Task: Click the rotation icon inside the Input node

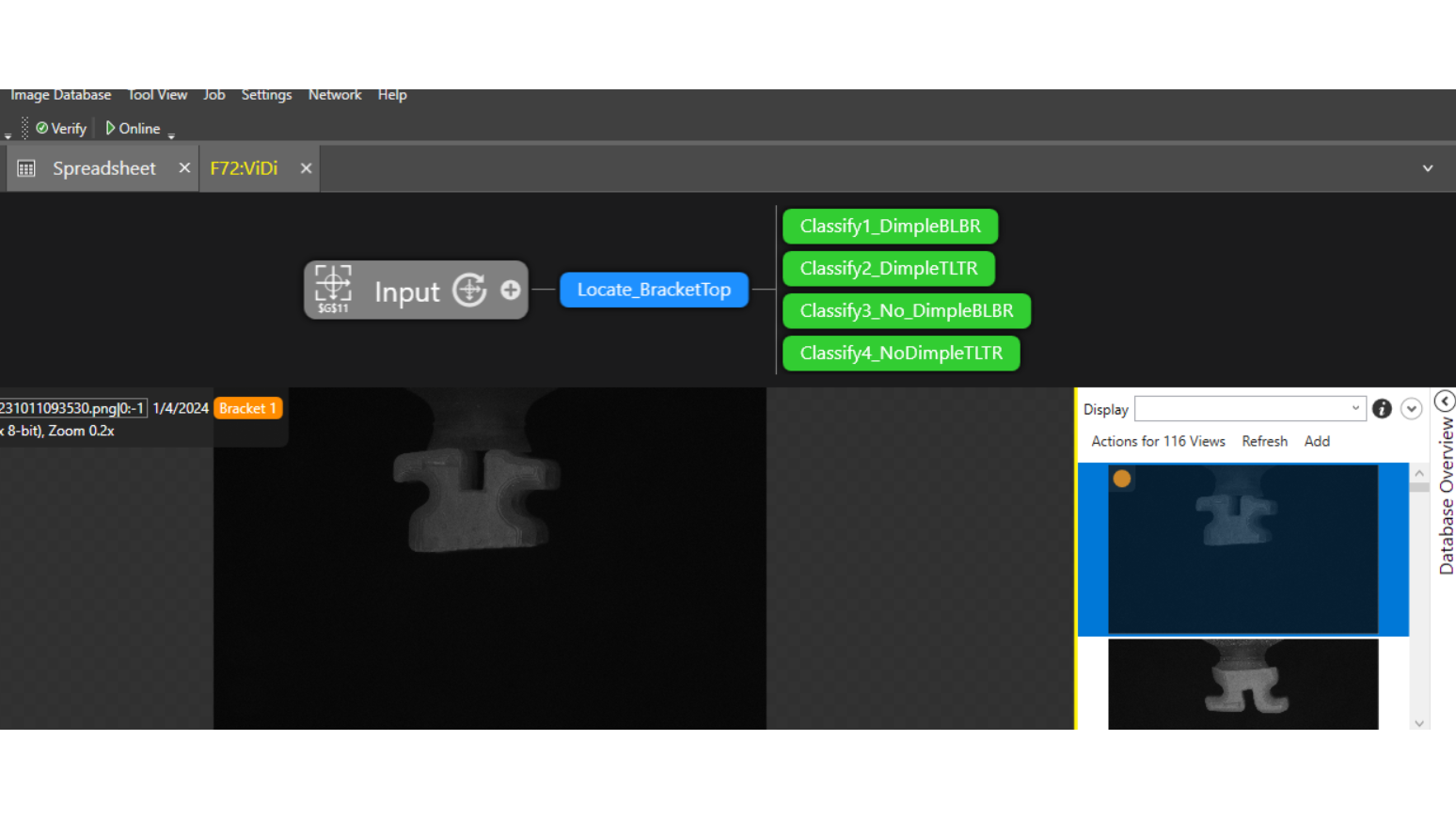Action: 468,290
